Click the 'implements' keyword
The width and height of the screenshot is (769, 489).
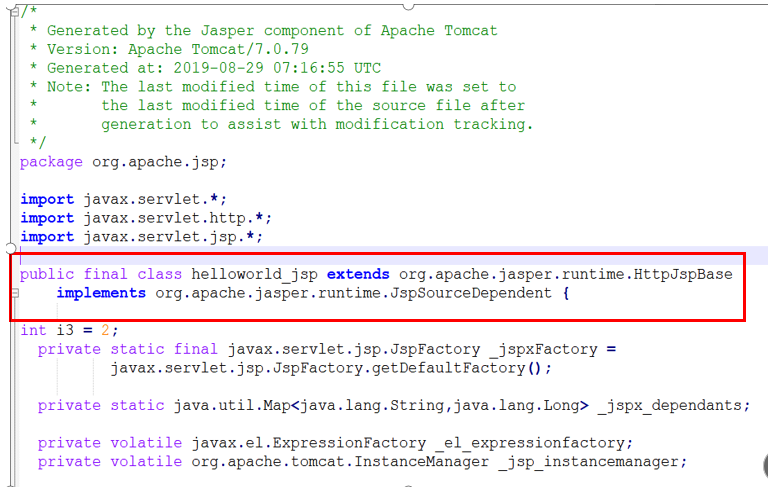pyautogui.click(x=101, y=293)
